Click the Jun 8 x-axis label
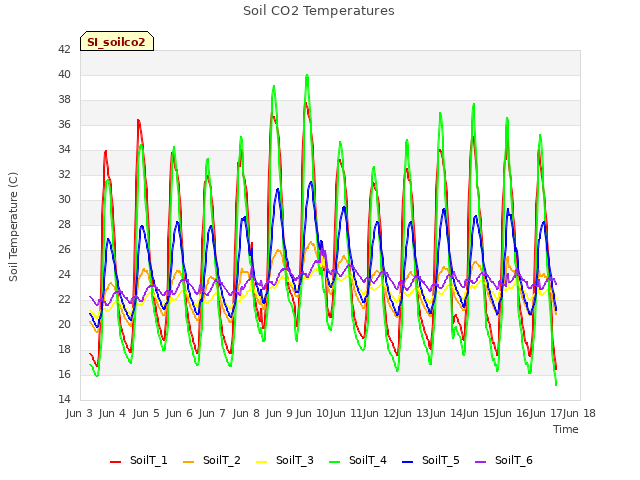 coord(246,413)
